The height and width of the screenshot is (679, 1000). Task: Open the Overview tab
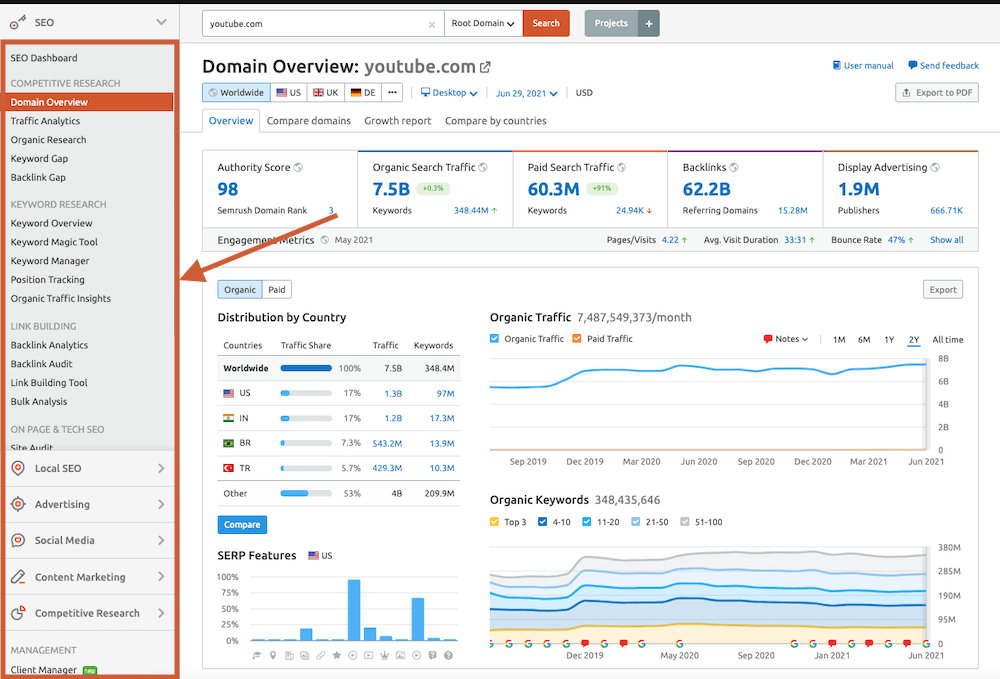(x=231, y=120)
